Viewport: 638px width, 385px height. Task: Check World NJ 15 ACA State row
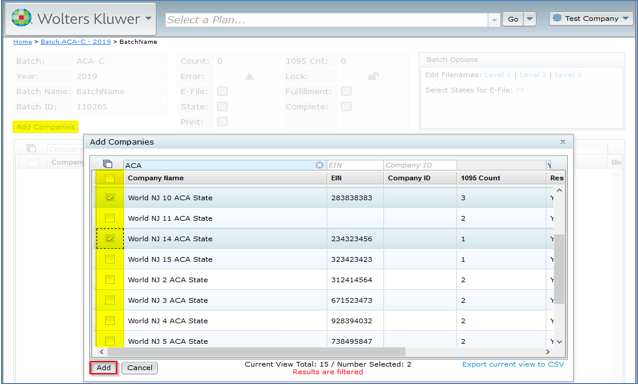(x=110, y=259)
